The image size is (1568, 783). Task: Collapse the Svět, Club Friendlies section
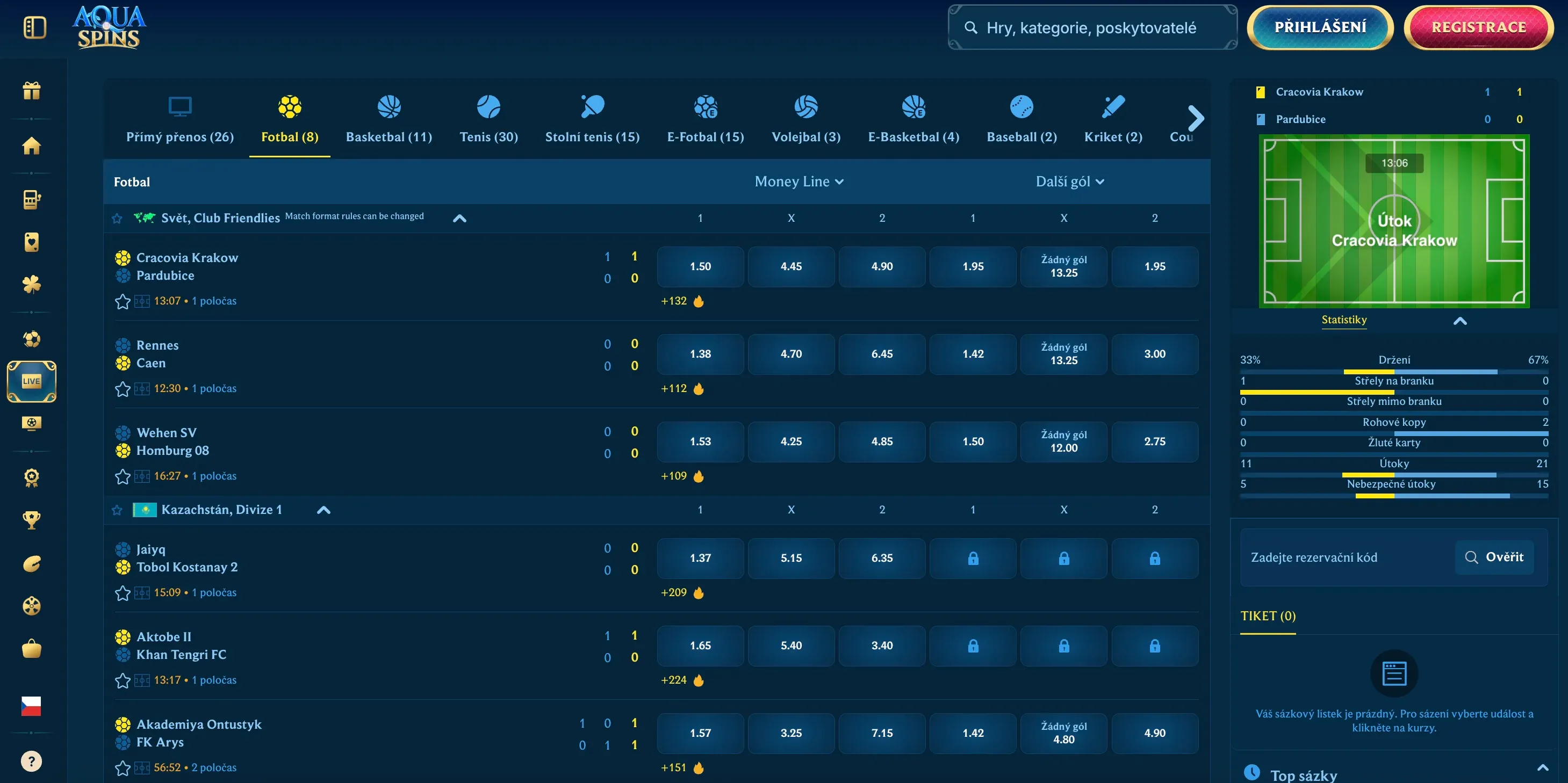click(x=459, y=219)
